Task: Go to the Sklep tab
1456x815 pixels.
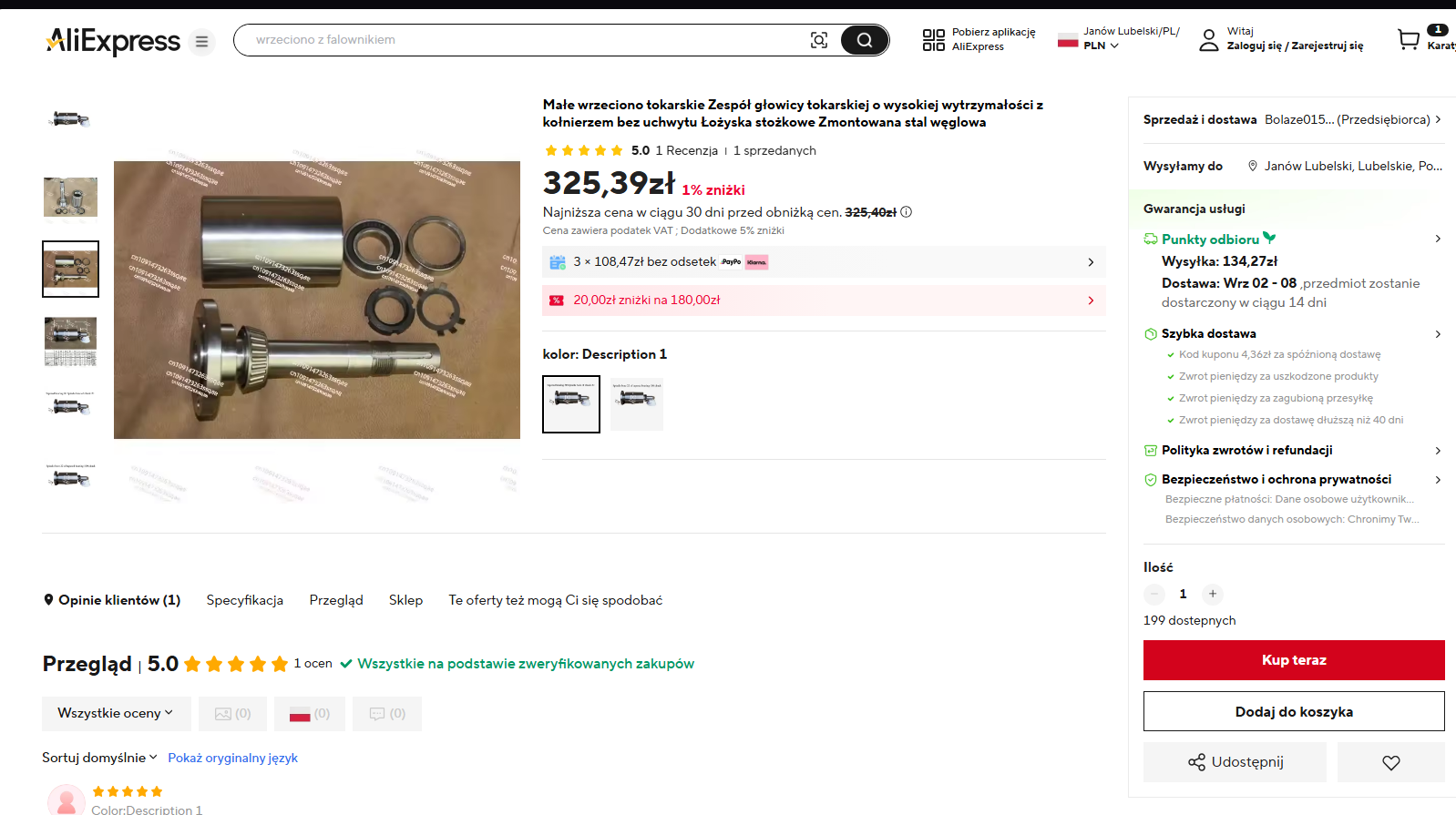Action: [x=405, y=600]
